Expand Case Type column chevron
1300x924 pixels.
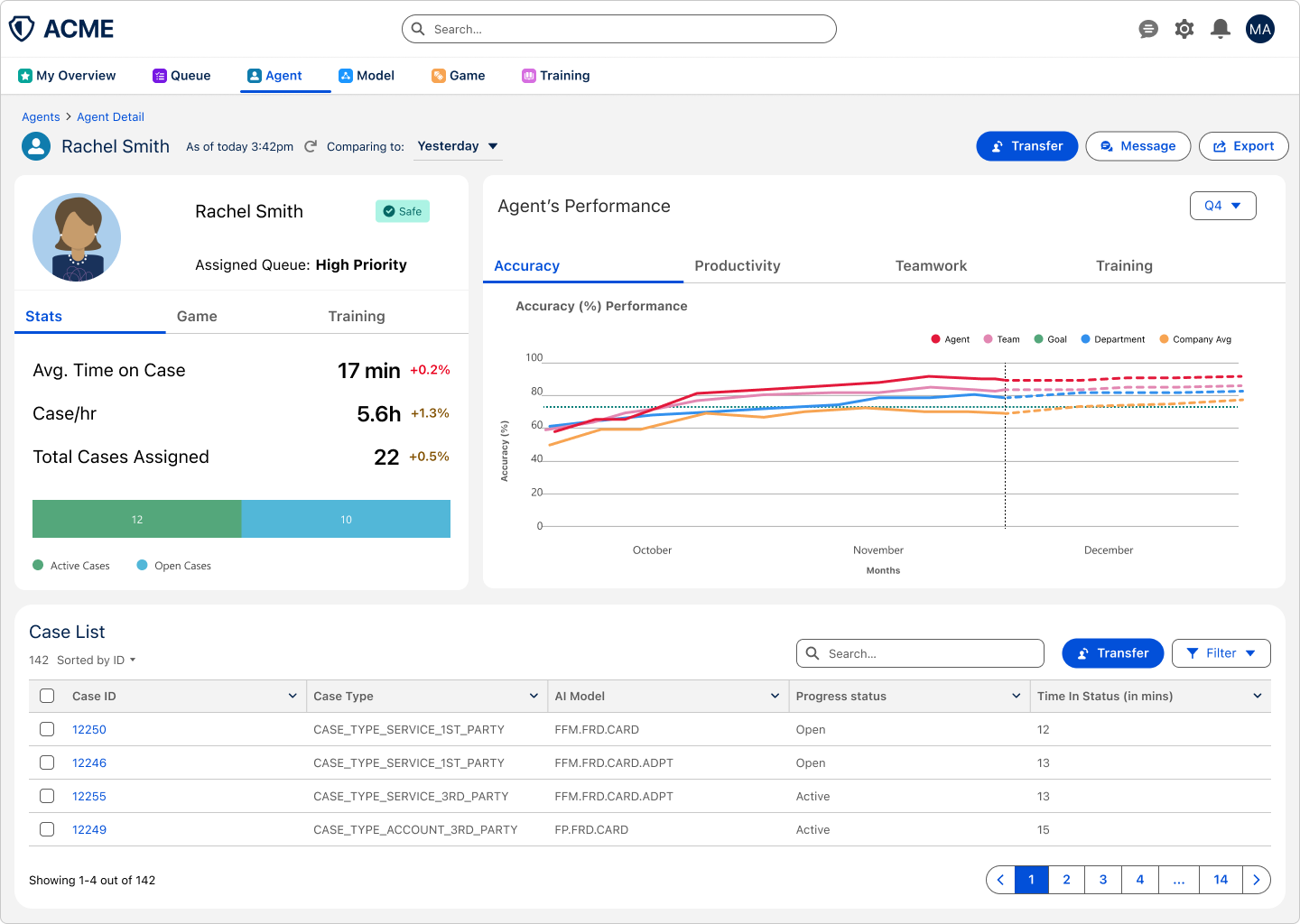534,696
